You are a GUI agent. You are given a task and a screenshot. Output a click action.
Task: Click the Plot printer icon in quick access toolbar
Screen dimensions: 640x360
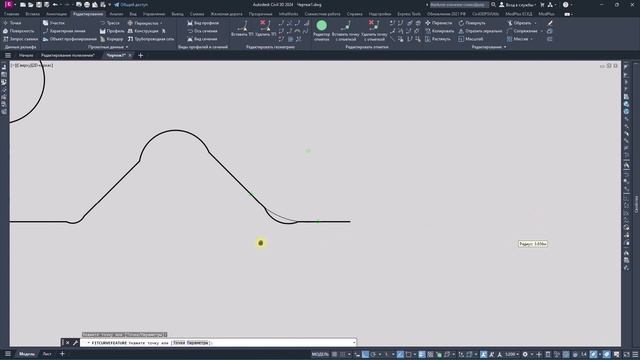click(x=87, y=5)
